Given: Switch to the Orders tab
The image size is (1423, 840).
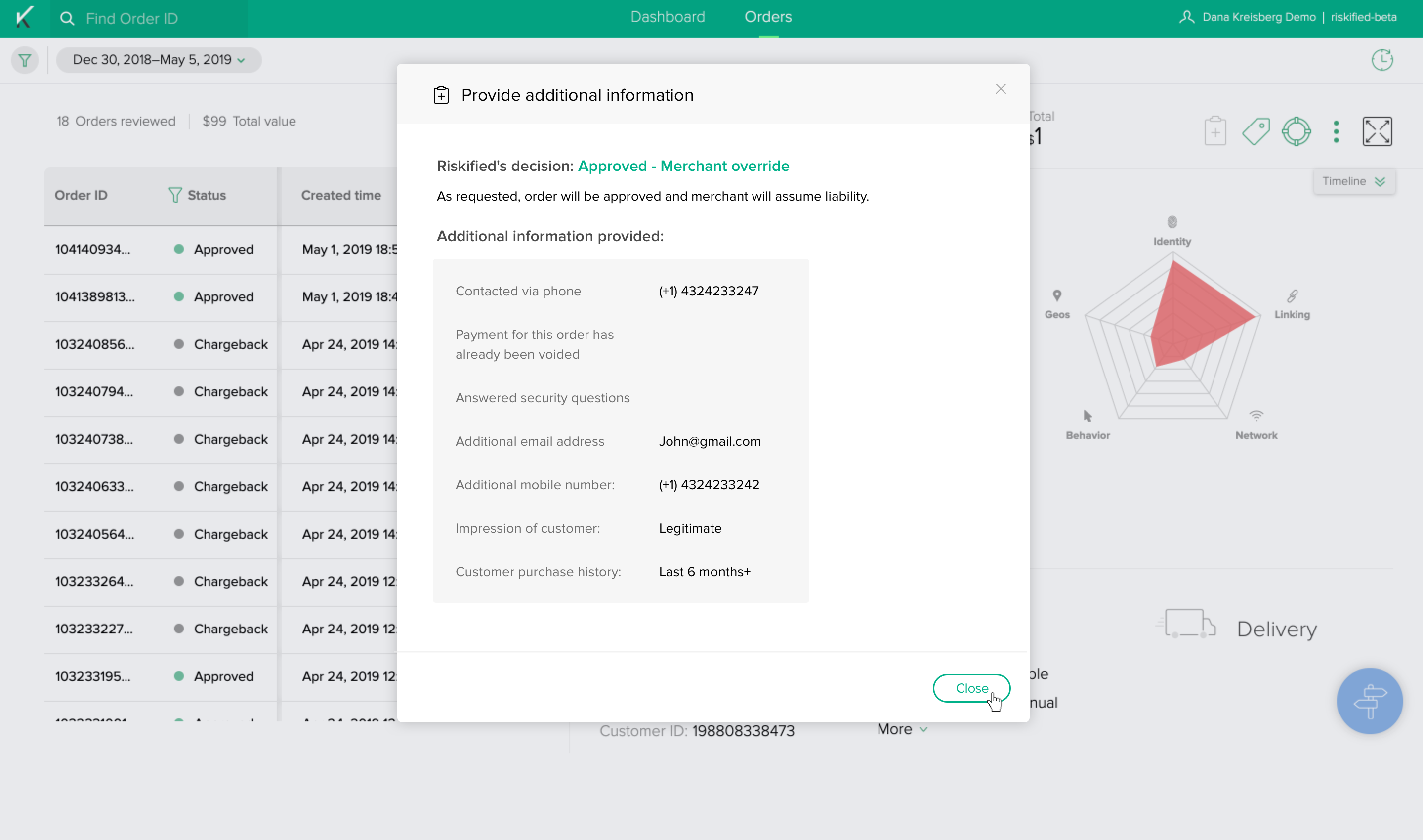Looking at the screenshot, I should tap(768, 17).
